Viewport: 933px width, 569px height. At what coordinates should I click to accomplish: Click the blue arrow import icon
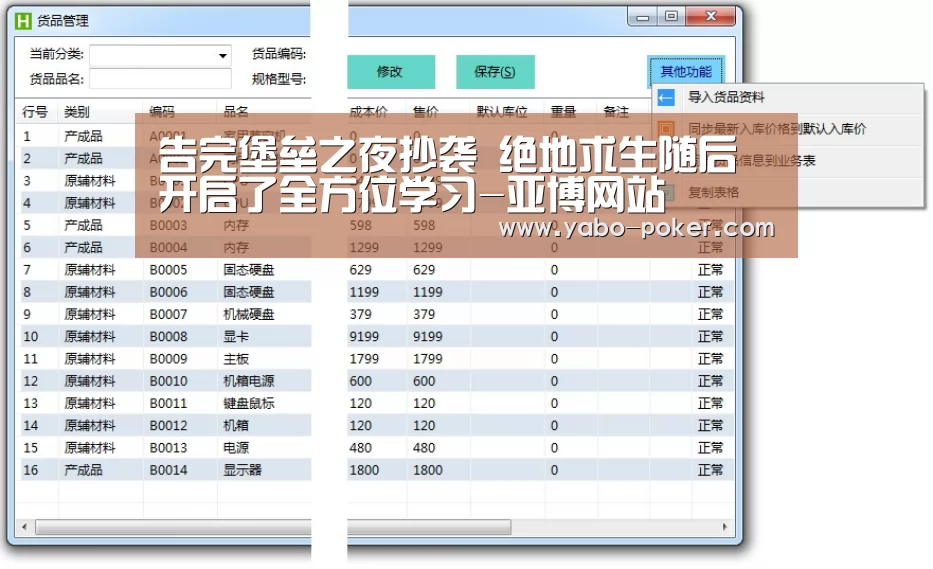(x=665, y=98)
